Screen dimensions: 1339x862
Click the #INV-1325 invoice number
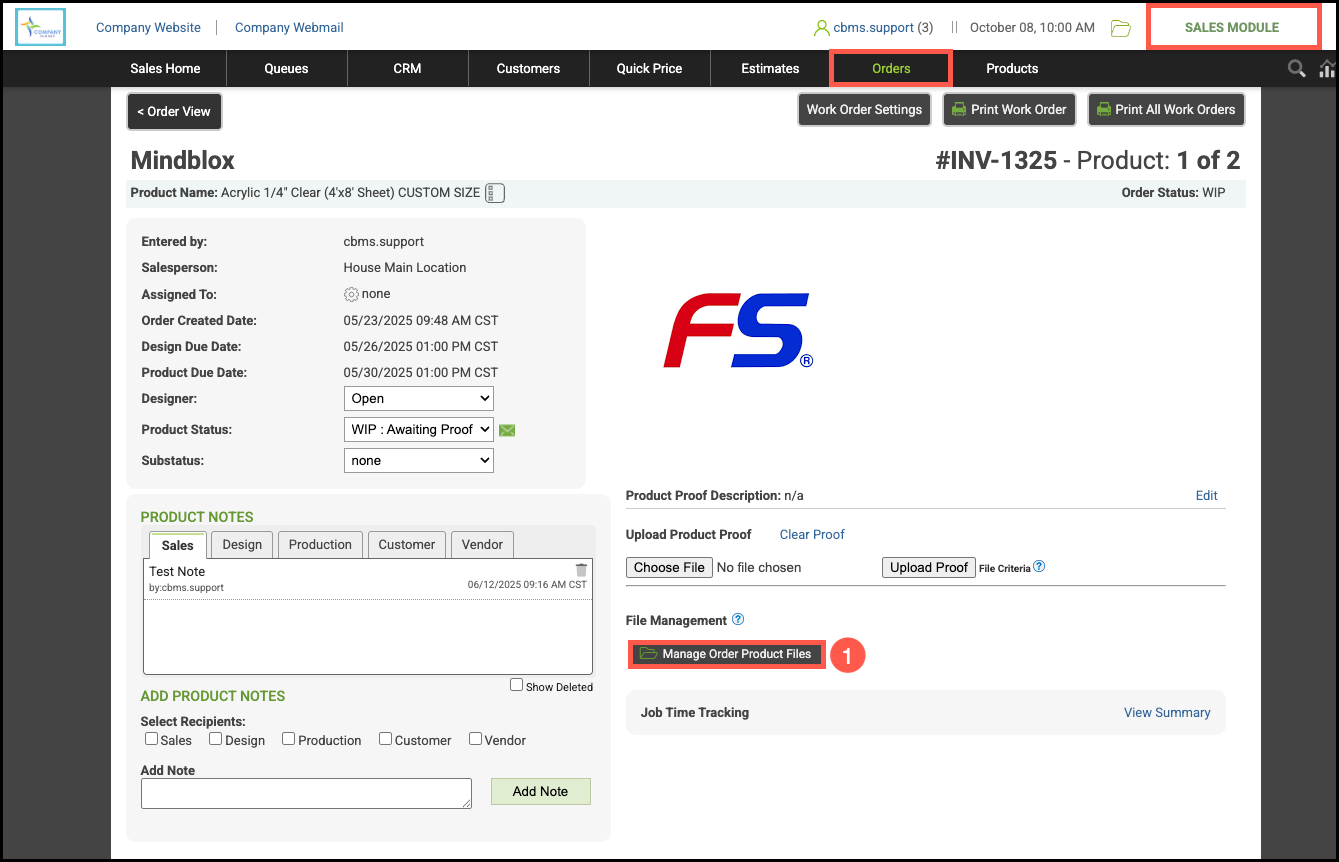[x=996, y=160]
